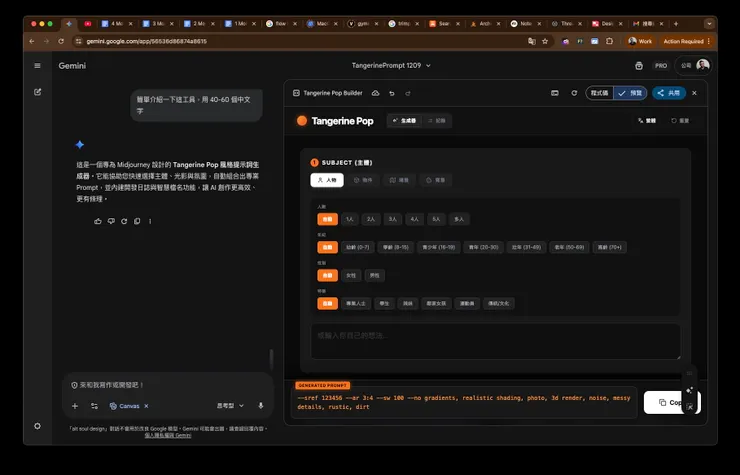
Task: Click the PRO badge in header
Action: (661, 66)
